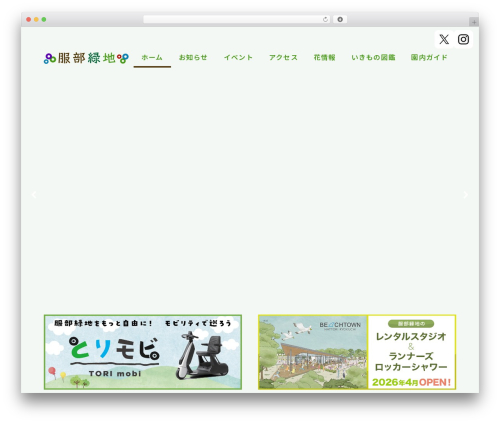Maximize the window with green button
The height and width of the screenshot is (423, 500).
(44, 20)
